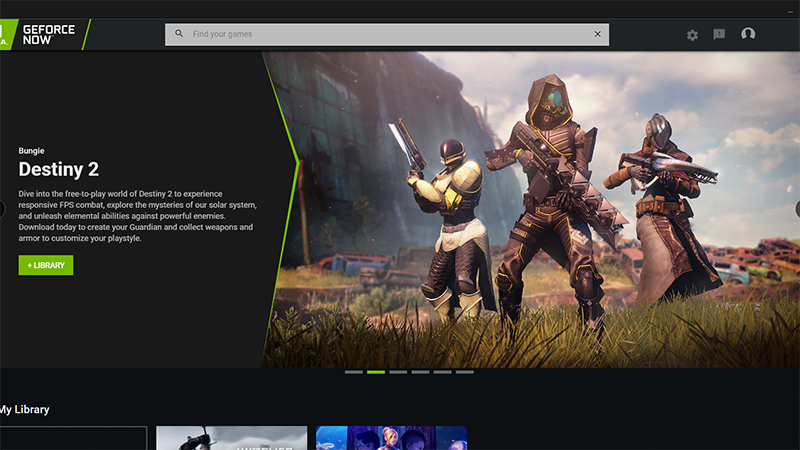
Task: Click the My Library section heading
Action: coord(24,410)
